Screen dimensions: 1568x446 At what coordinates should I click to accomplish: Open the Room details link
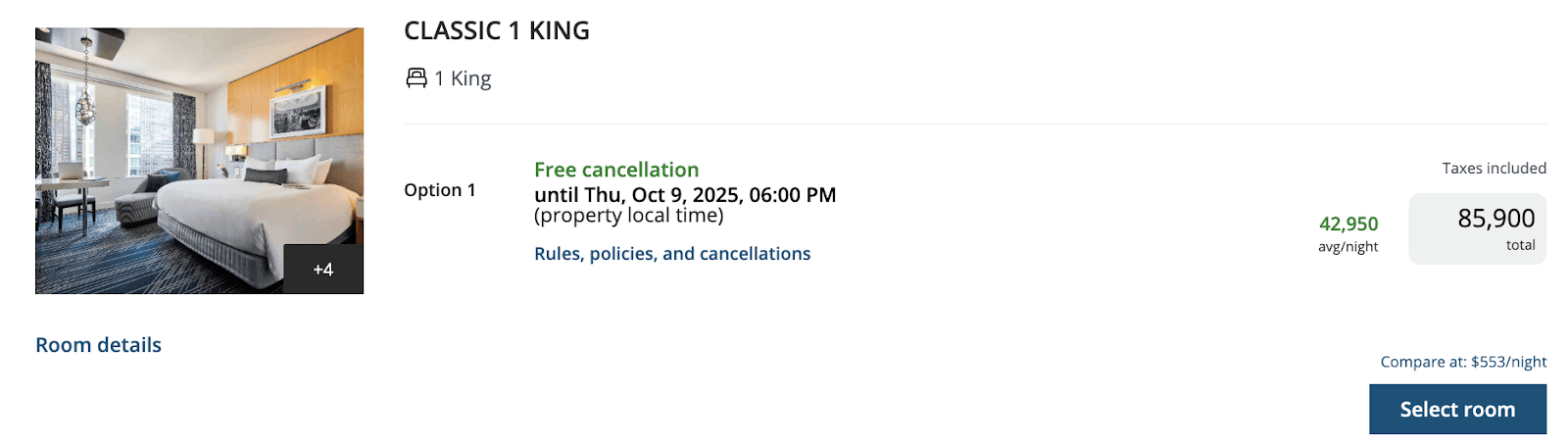point(98,345)
